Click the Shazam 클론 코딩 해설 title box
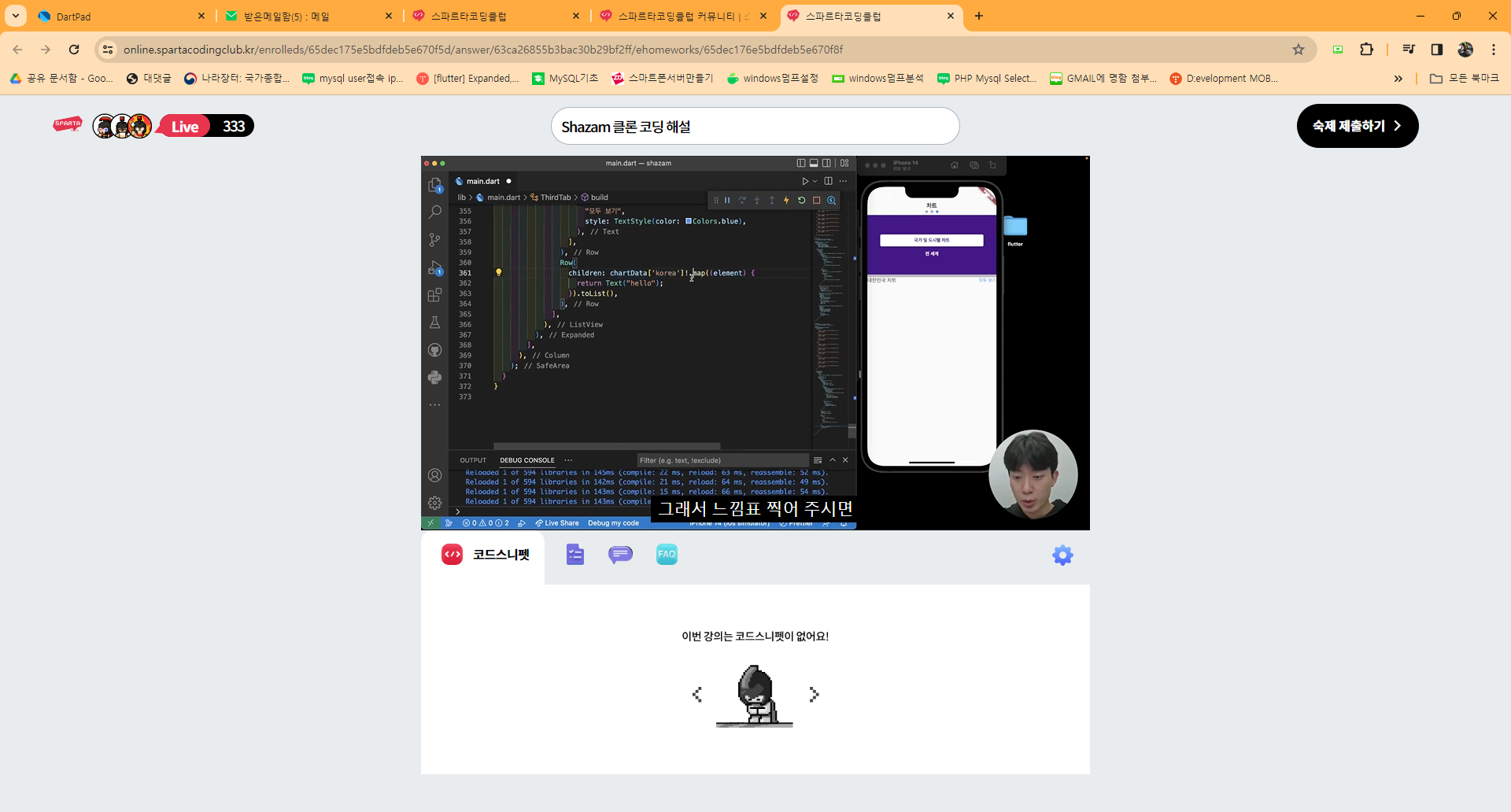1511x812 pixels. 755,127
